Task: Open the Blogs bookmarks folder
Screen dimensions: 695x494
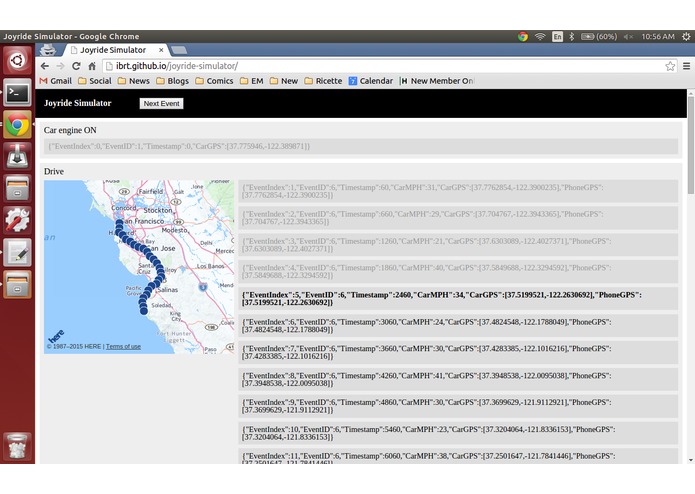Action: pyautogui.click(x=173, y=81)
